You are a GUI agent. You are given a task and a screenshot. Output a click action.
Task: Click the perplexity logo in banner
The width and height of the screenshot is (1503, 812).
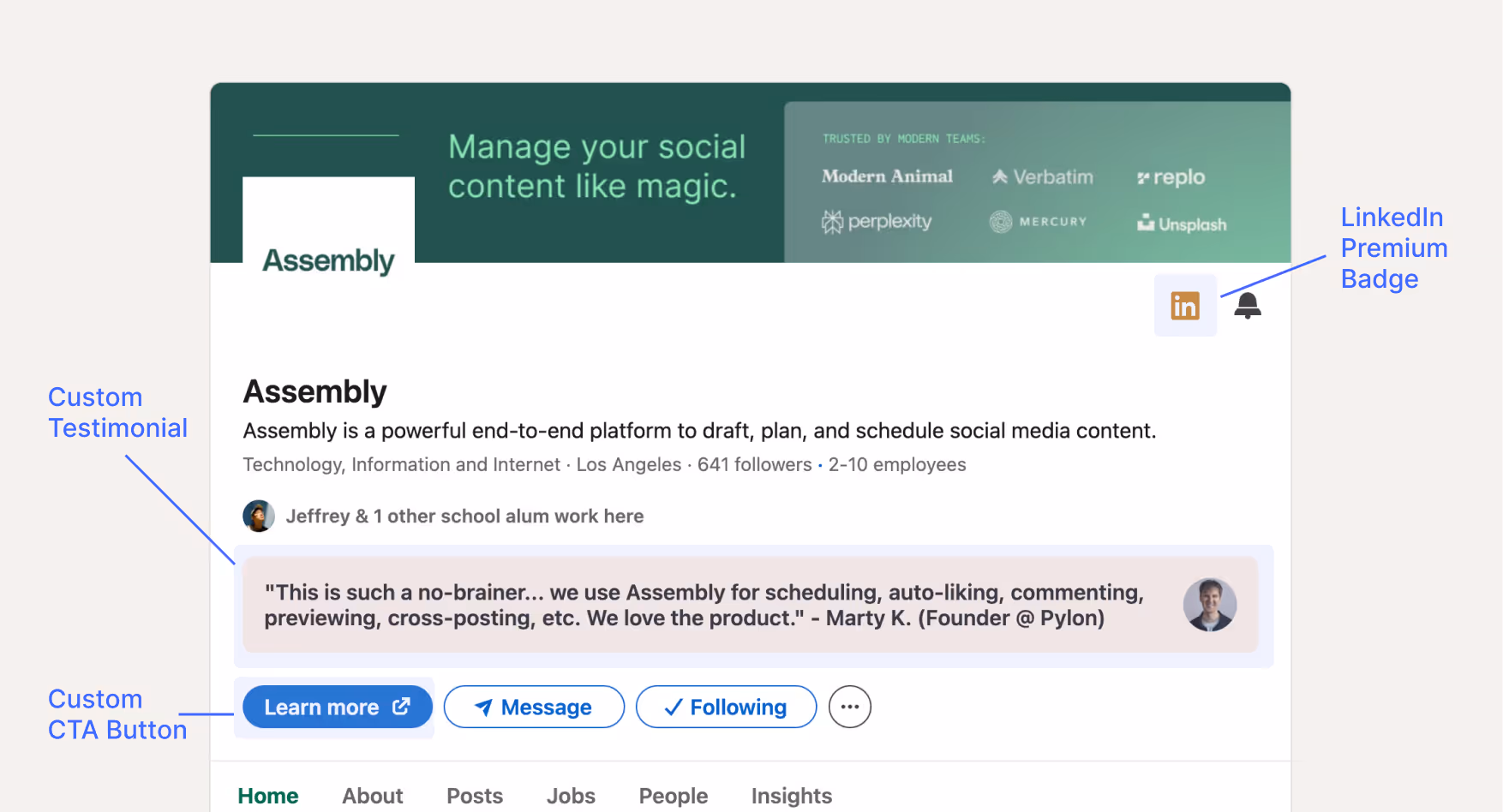(877, 222)
